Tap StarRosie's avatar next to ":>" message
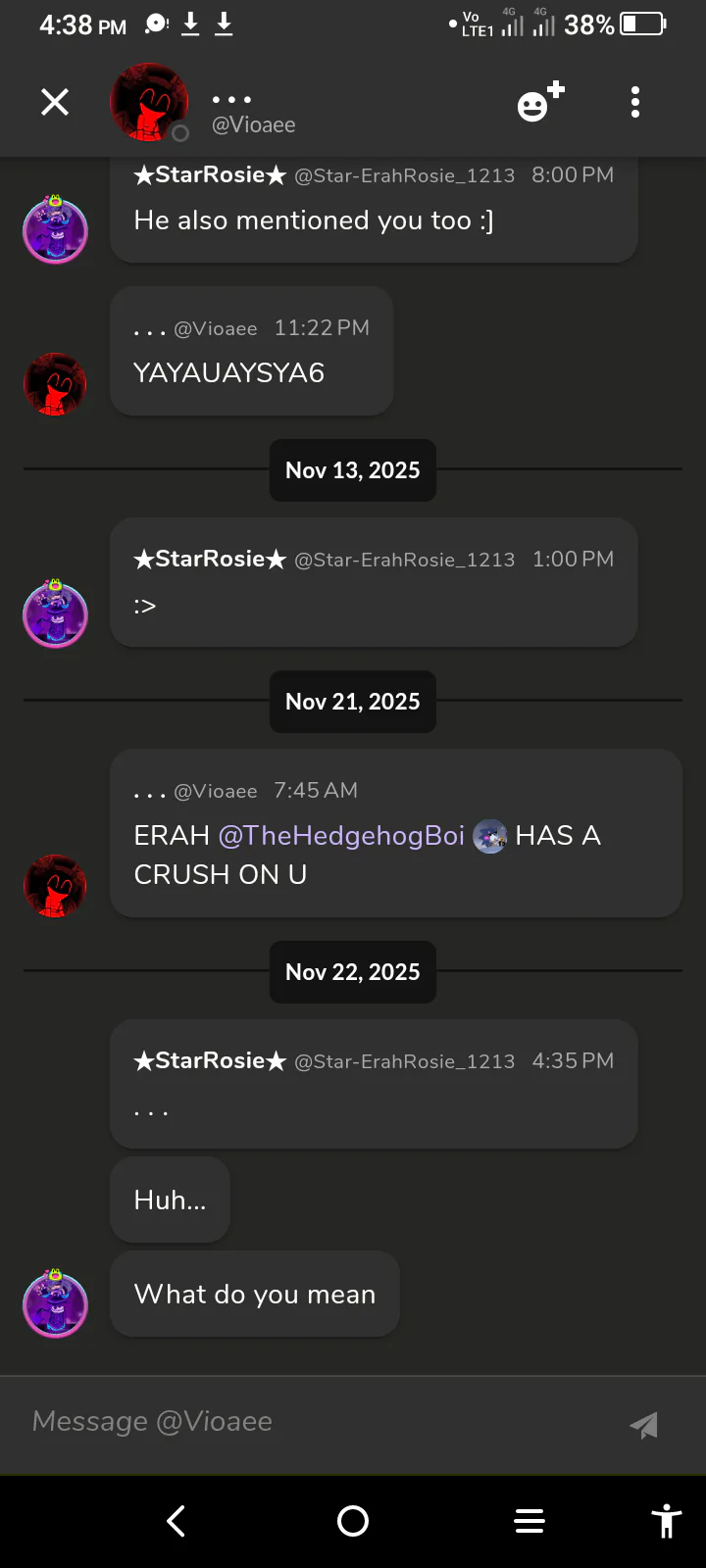Image resolution: width=706 pixels, height=1568 pixels. tap(55, 614)
